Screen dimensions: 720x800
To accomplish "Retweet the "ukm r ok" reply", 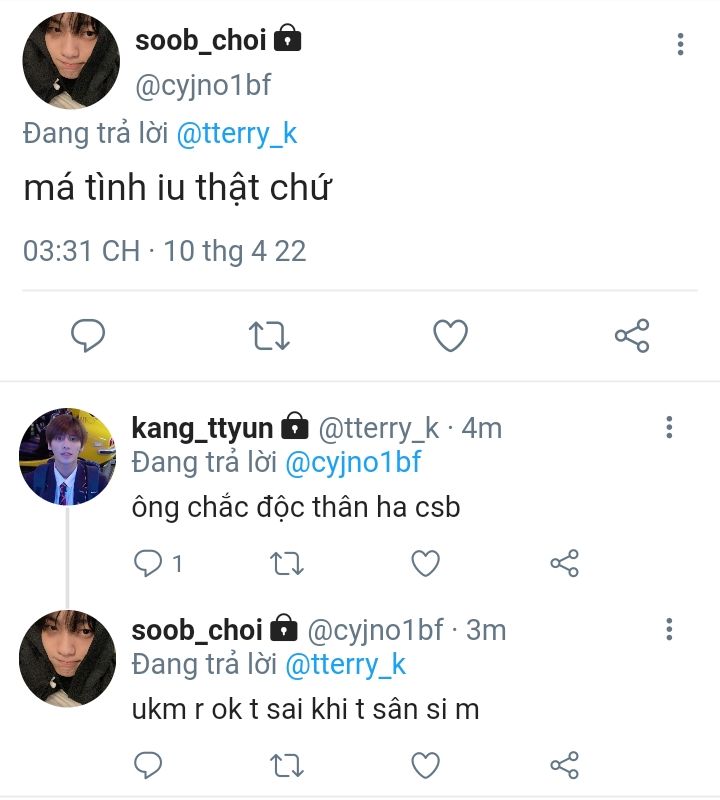I will (287, 766).
